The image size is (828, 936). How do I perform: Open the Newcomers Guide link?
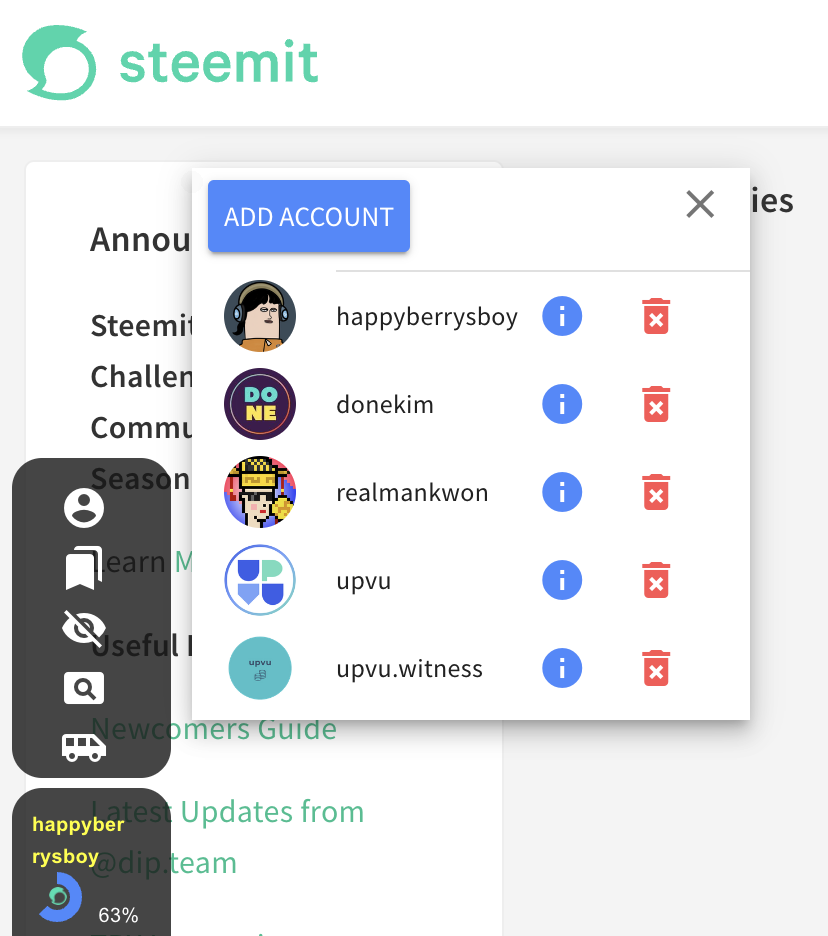[x=214, y=729]
